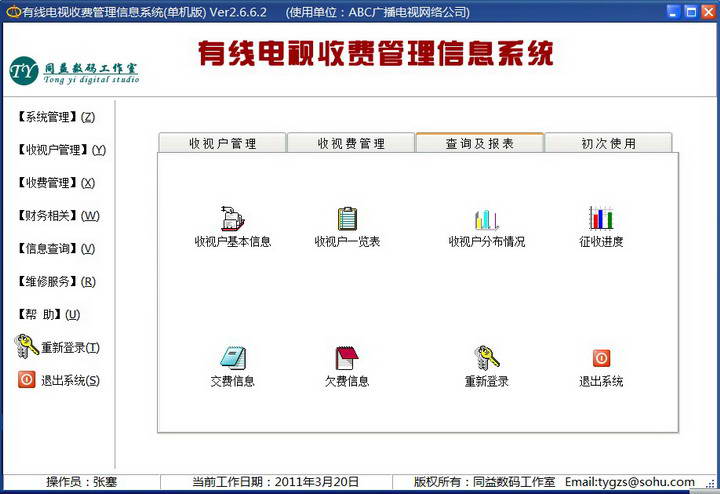720x494 pixels.
Task: Click the sidebar keys icon for 重新登录
Action: pos(26,346)
